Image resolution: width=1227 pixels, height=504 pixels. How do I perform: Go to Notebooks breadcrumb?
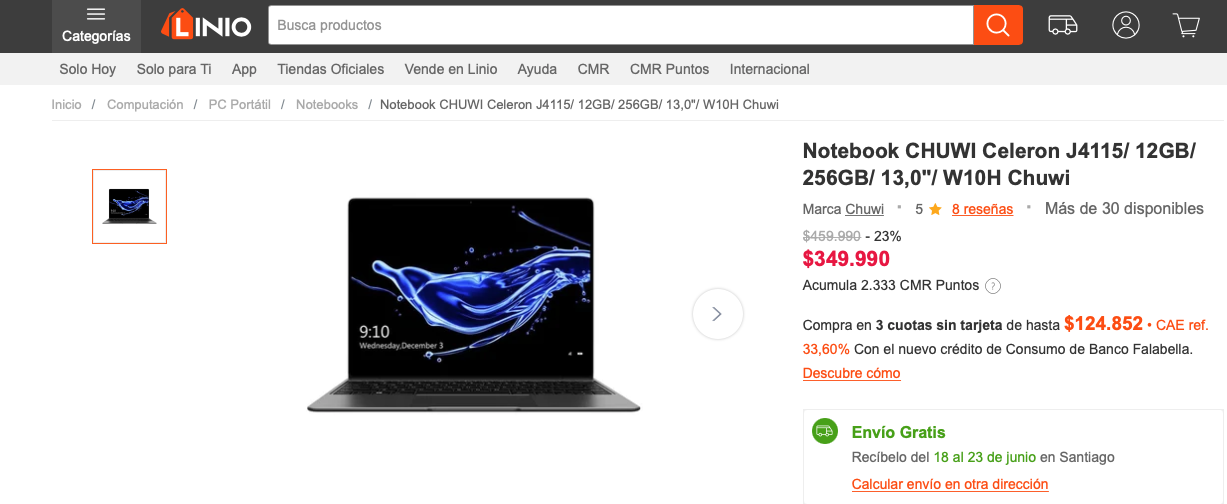pos(327,104)
